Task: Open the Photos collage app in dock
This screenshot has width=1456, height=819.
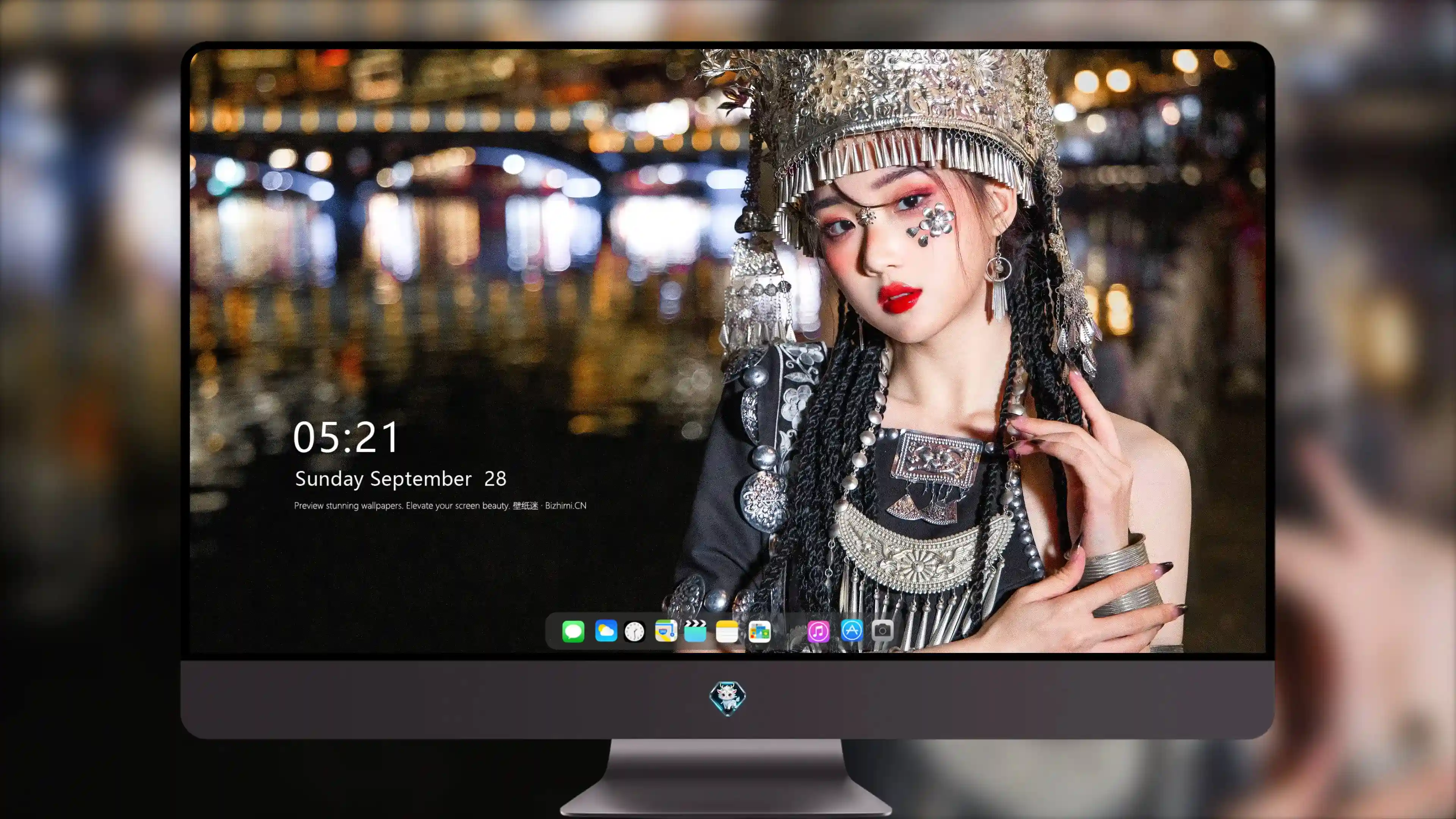Action: (x=759, y=631)
